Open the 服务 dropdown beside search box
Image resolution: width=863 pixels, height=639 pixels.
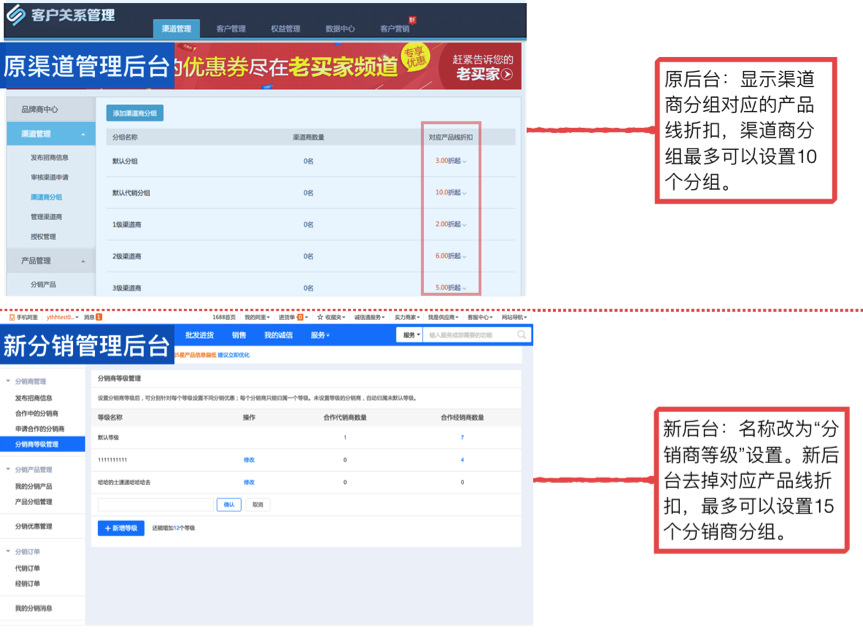coord(410,335)
